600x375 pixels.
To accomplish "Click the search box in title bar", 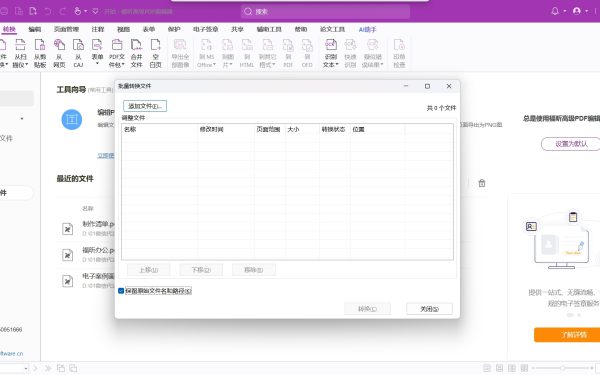I will pyautogui.click(x=325, y=11).
